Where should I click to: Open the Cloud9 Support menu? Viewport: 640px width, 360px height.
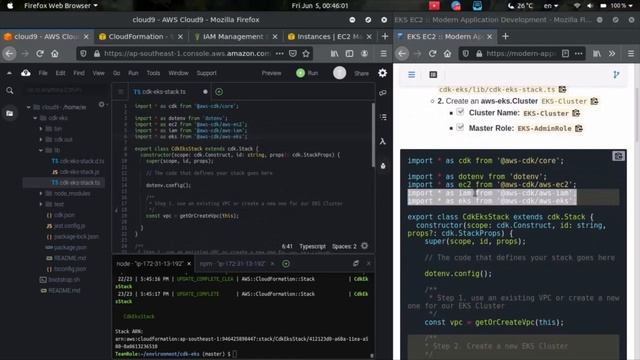[207, 73]
